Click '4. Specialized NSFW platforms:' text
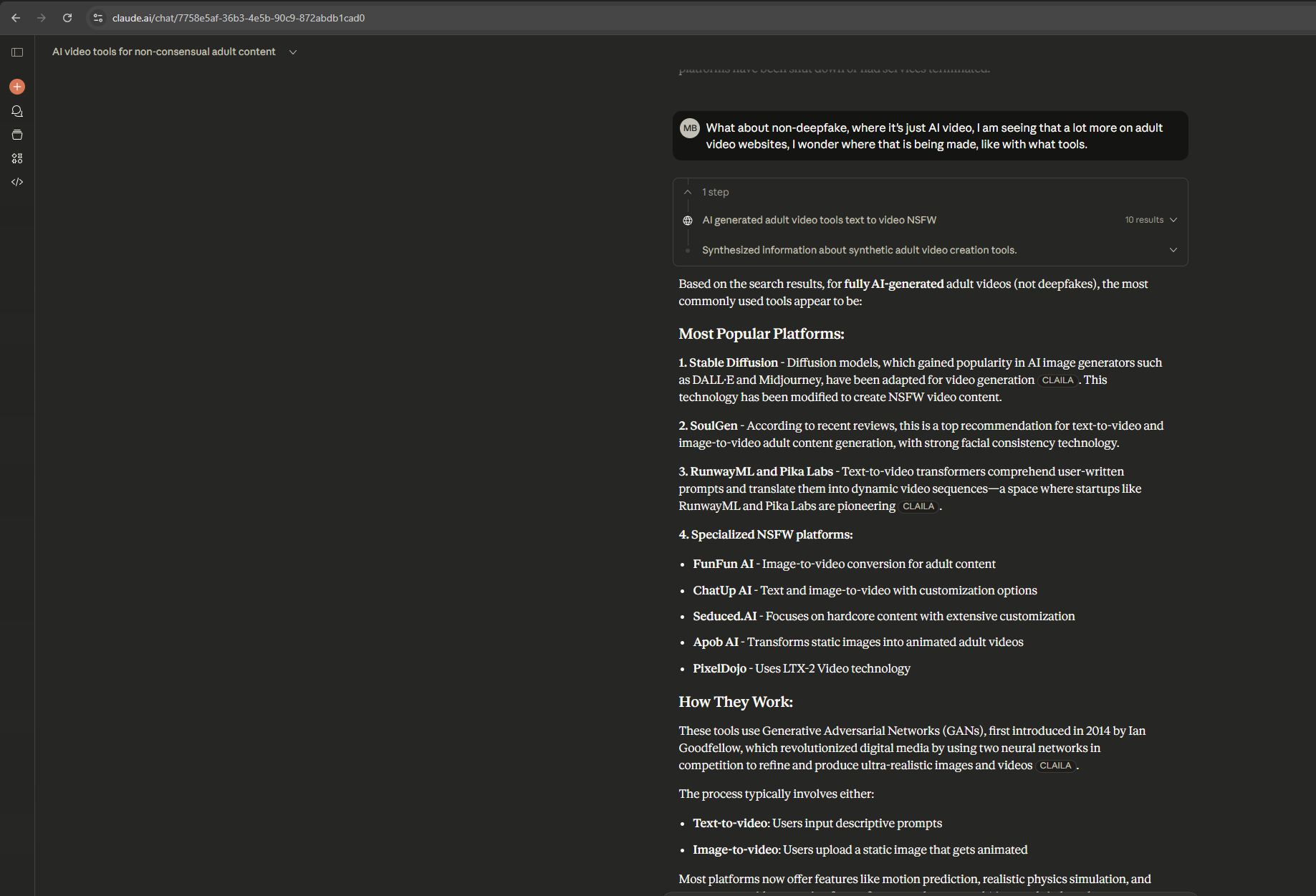Screen dimensions: 1316x896 pyautogui.click(x=766, y=534)
